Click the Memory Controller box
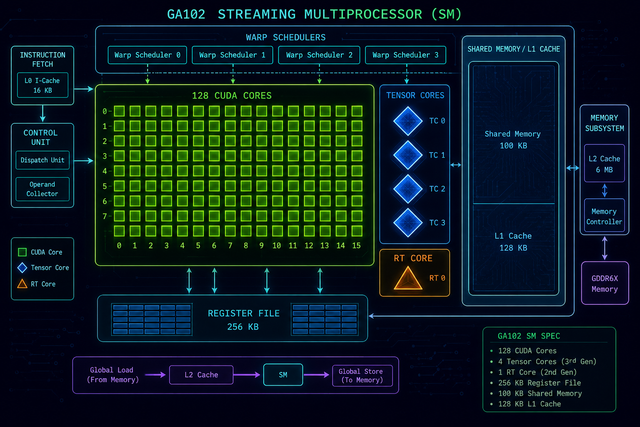 pyautogui.click(x=604, y=216)
